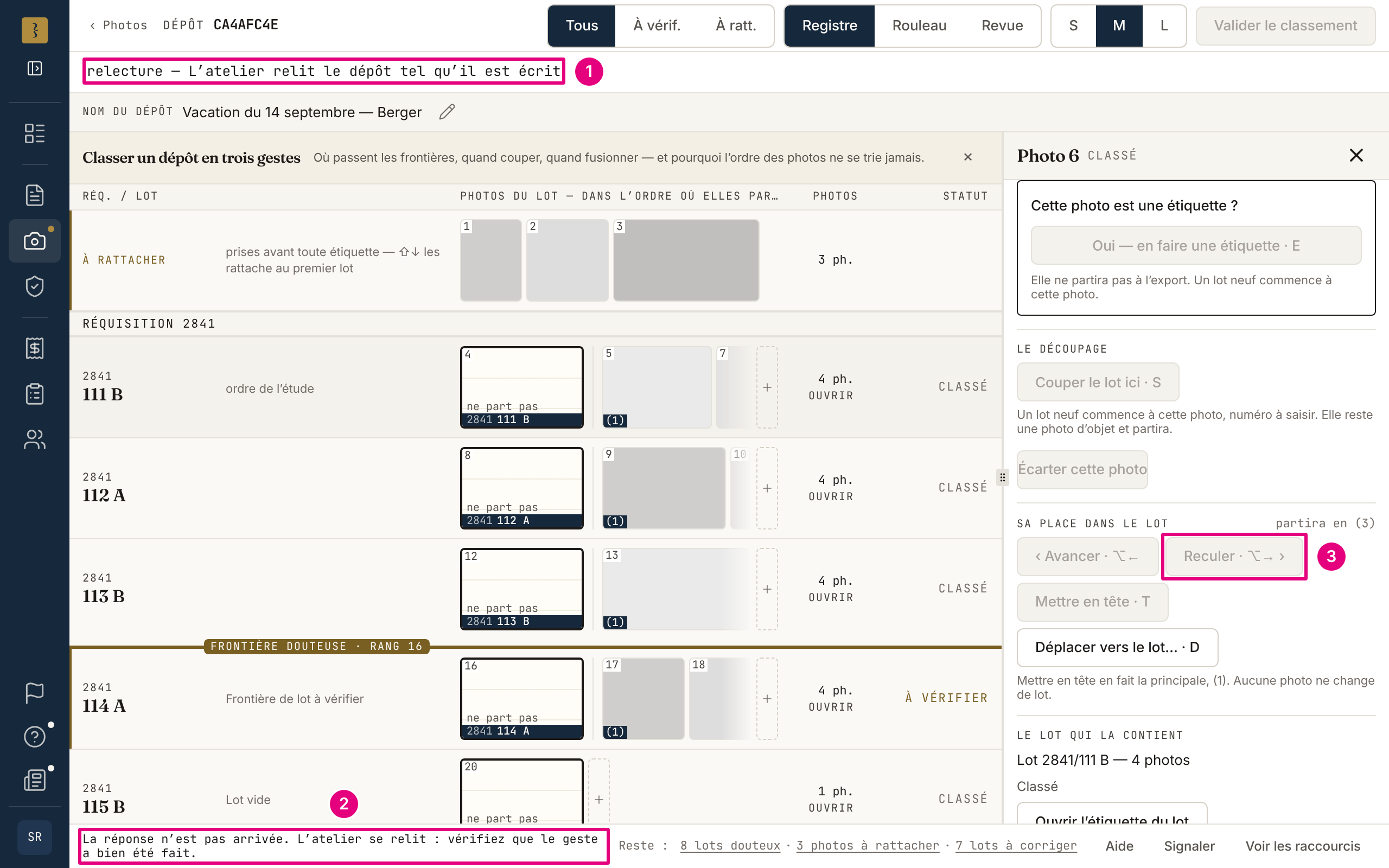1389x868 pixels.
Task: Click 'Voir les raccourcis'
Action: pyautogui.click(x=1302, y=846)
